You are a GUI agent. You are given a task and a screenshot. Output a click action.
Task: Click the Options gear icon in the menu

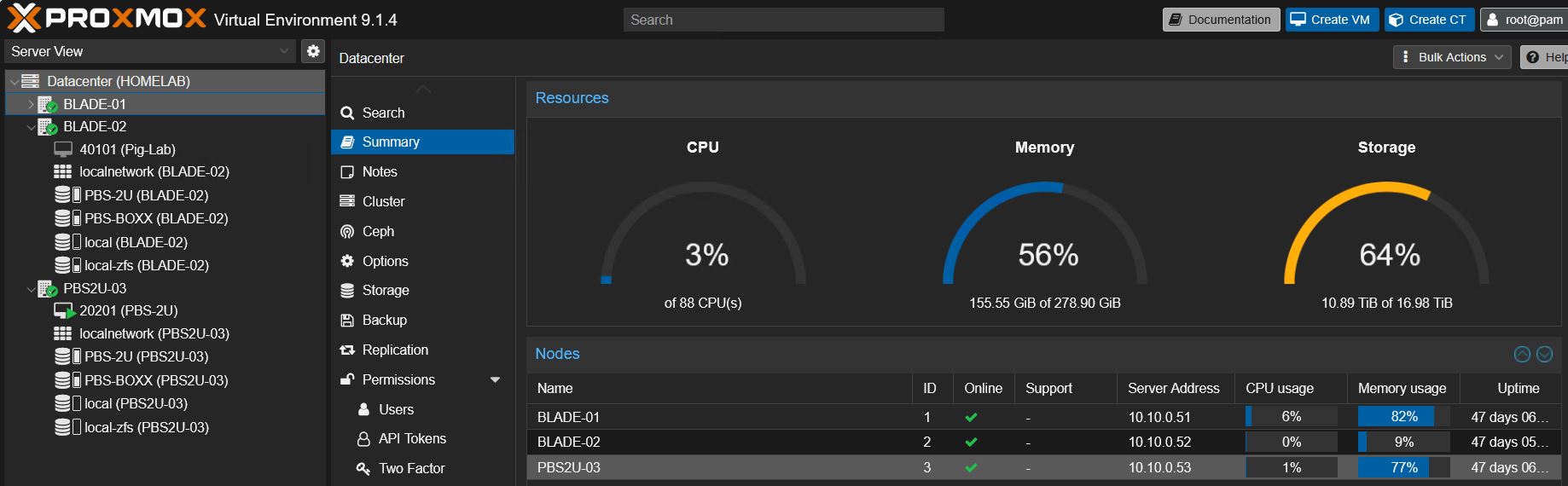(347, 261)
